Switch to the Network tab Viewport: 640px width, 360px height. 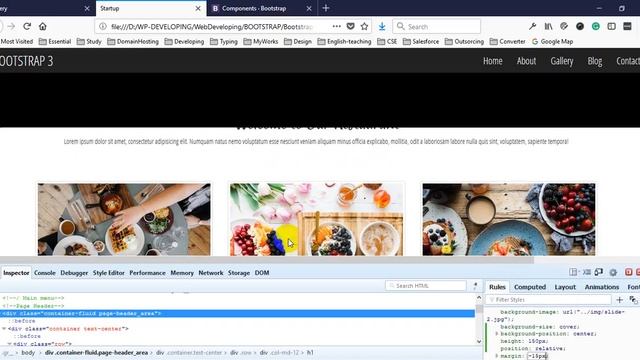[x=211, y=273]
